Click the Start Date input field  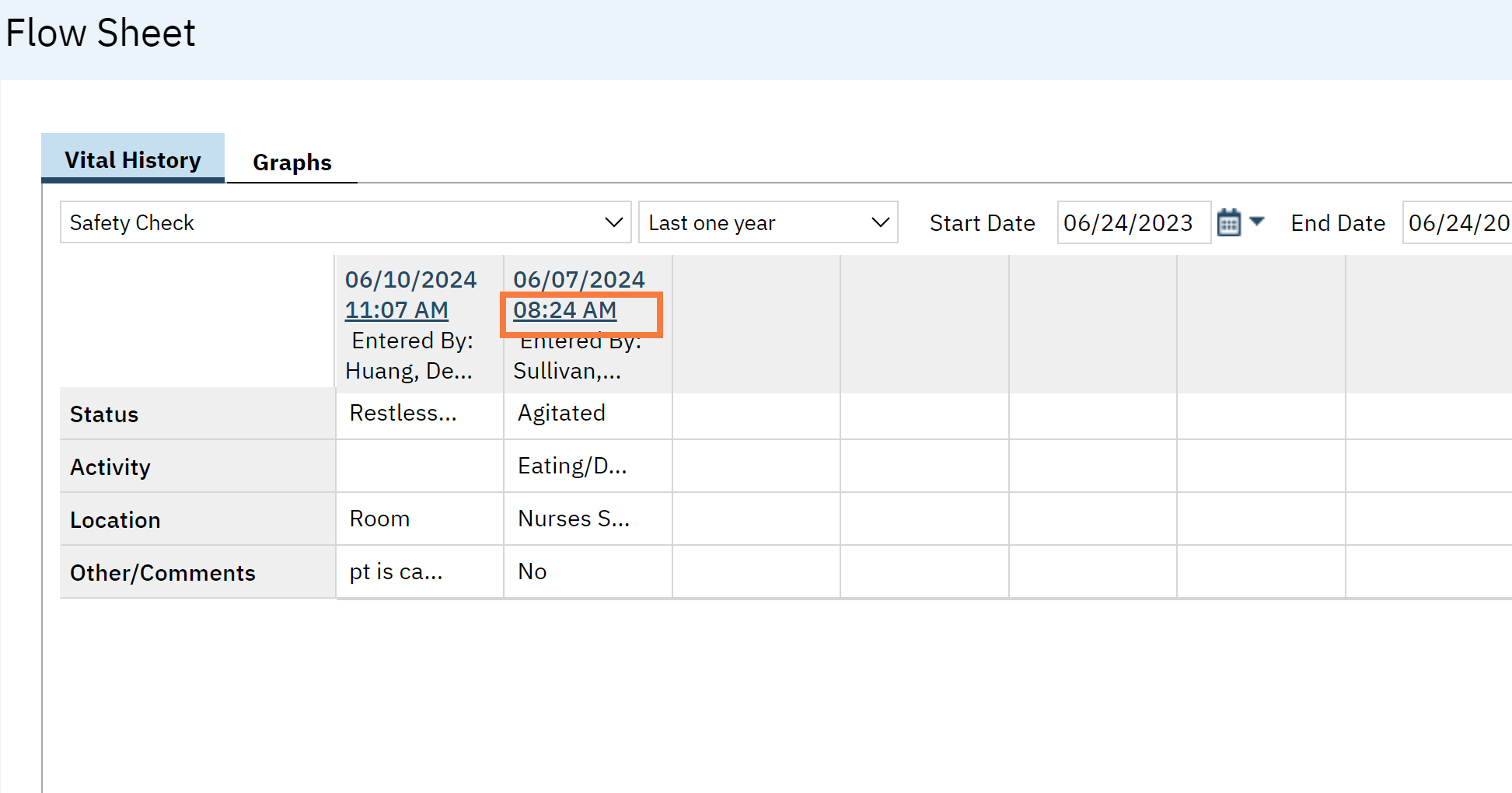point(1133,222)
